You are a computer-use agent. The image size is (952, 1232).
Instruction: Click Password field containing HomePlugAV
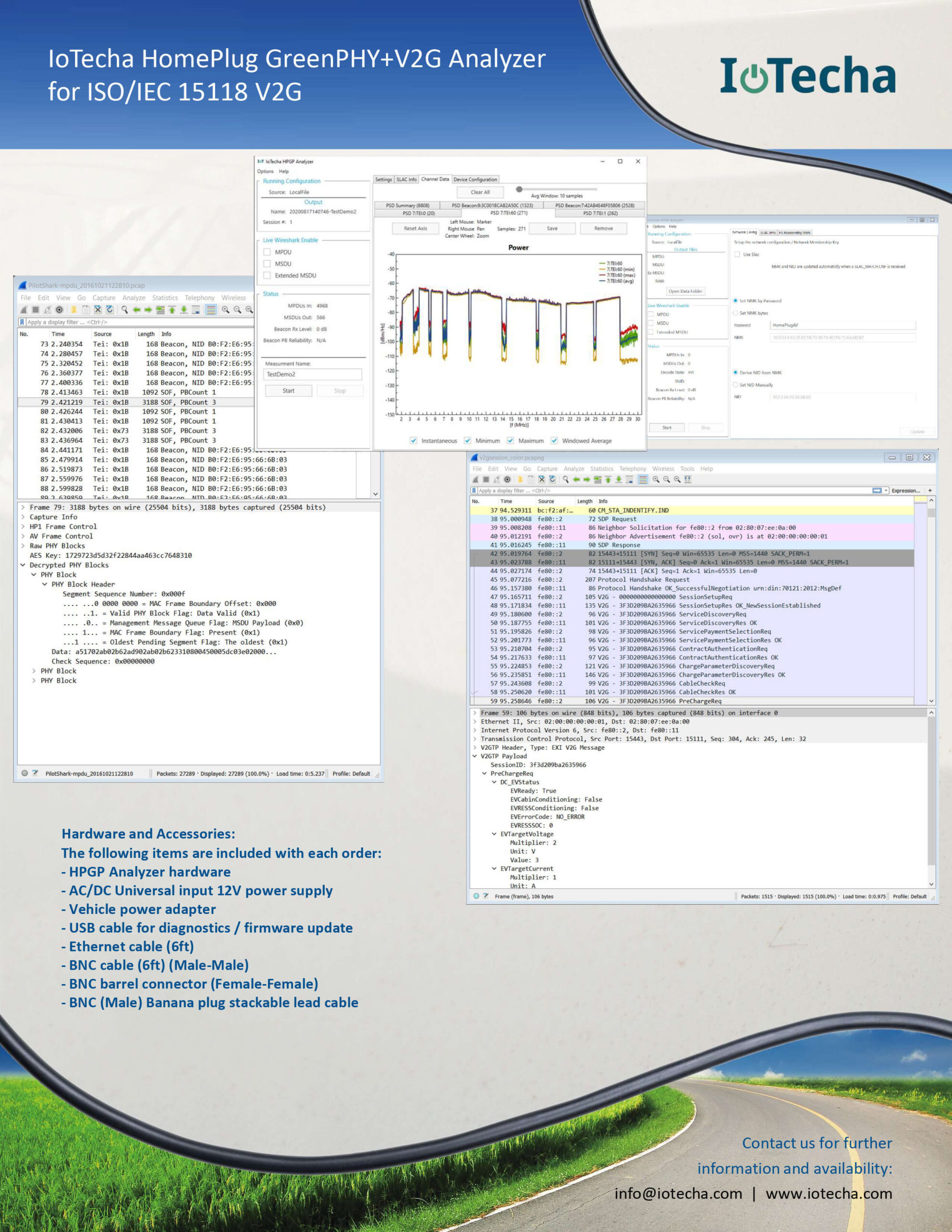(x=843, y=325)
